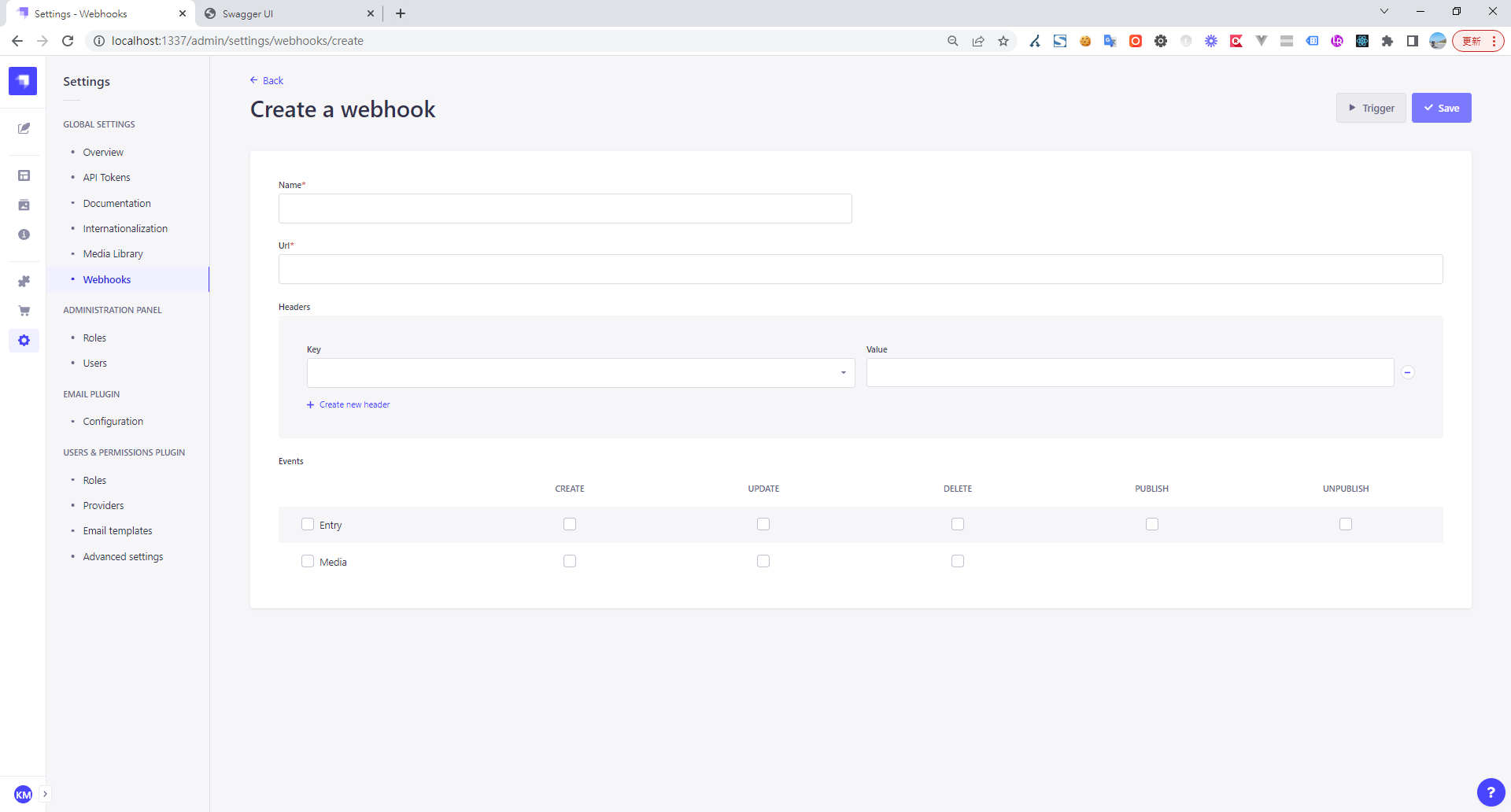Click the puzzle-piece Plugins icon in sidebar
This screenshot has width=1511, height=812.
(x=24, y=281)
